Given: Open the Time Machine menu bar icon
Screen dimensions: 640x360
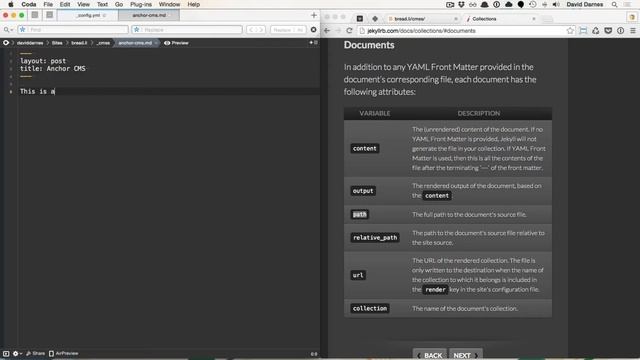Looking at the screenshot, I should [533, 4].
